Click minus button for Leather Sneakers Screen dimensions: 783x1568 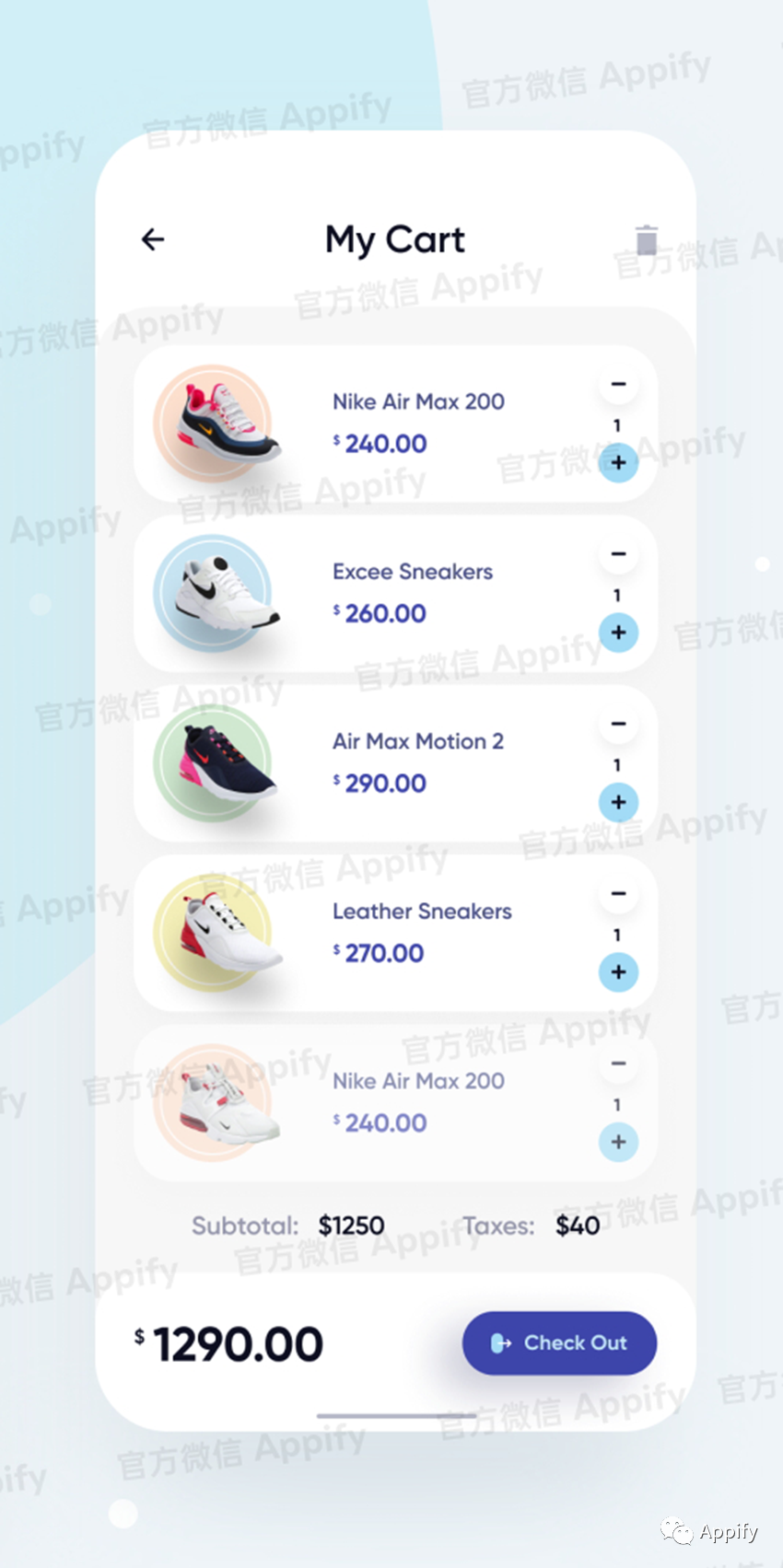[x=618, y=893]
